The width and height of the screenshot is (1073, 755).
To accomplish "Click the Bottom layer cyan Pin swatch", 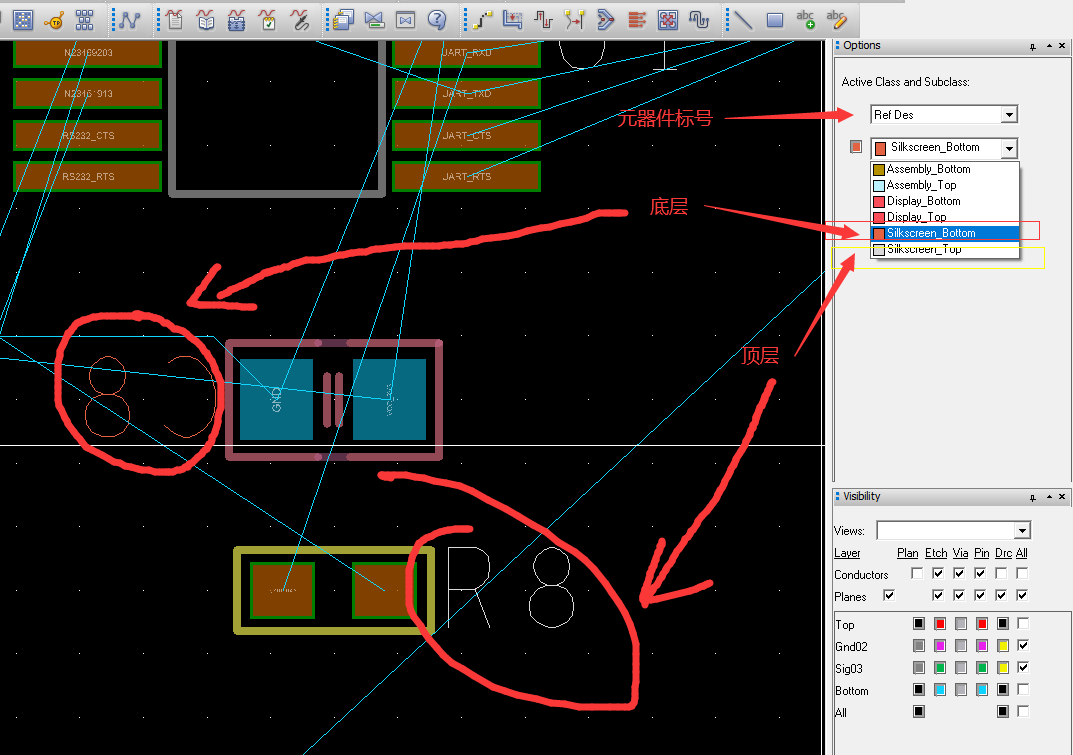I will click(x=982, y=690).
